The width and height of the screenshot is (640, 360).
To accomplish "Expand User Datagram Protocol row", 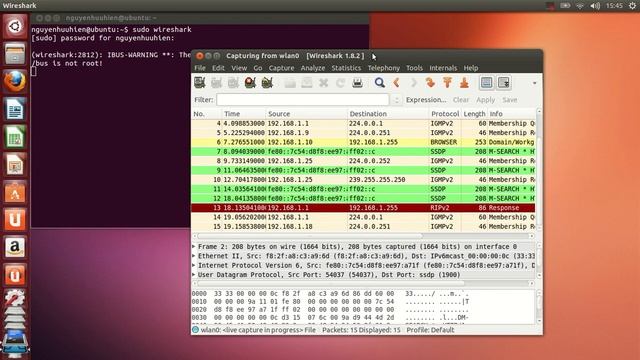I will (x=194, y=275).
